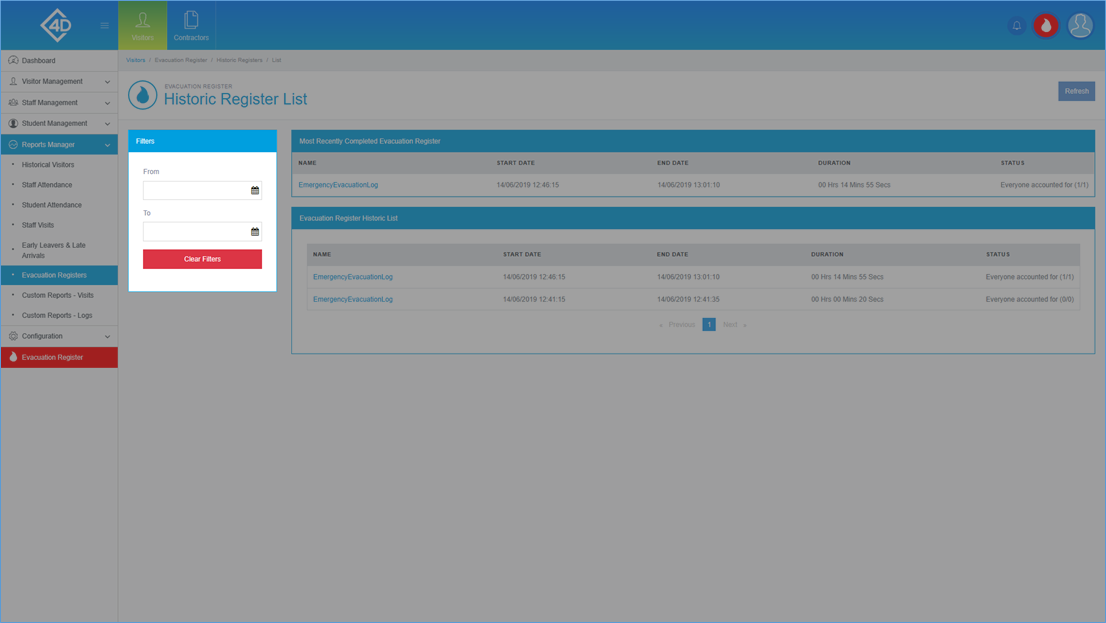1106x623 pixels.
Task: Click the Evacuation Register breadcrumb
Action: (181, 60)
